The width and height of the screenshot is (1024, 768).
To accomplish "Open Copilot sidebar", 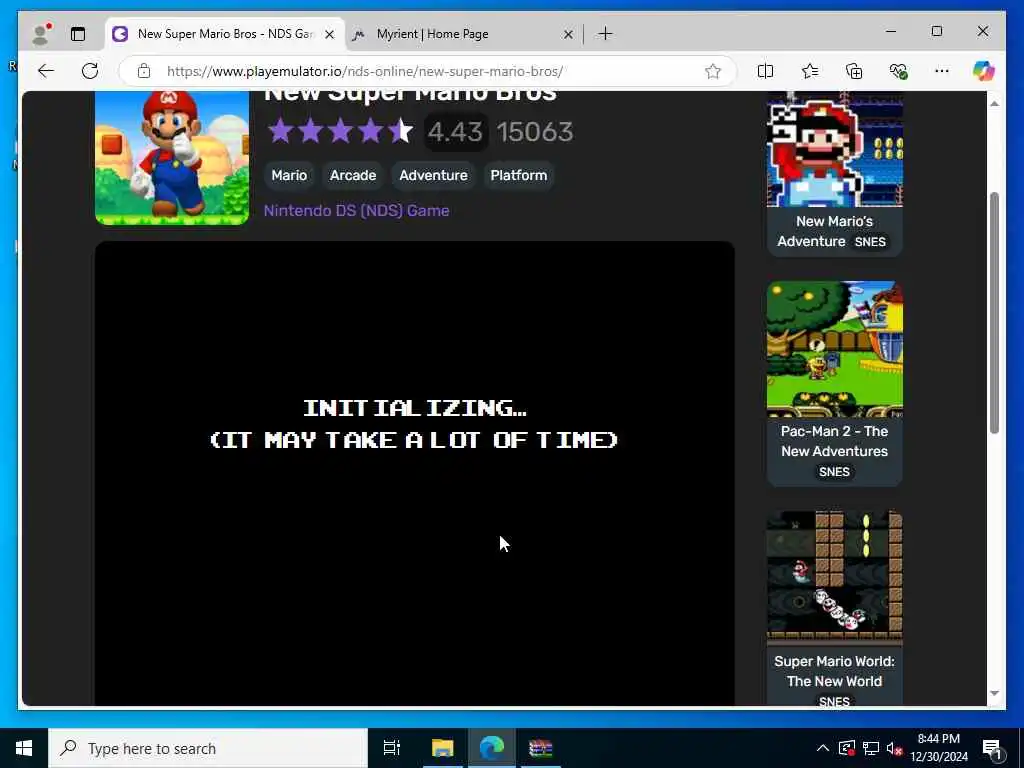I will [984, 71].
